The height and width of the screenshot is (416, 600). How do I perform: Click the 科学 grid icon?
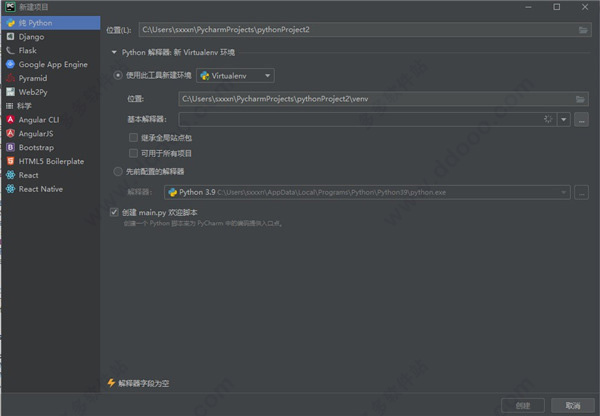pyautogui.click(x=10, y=106)
